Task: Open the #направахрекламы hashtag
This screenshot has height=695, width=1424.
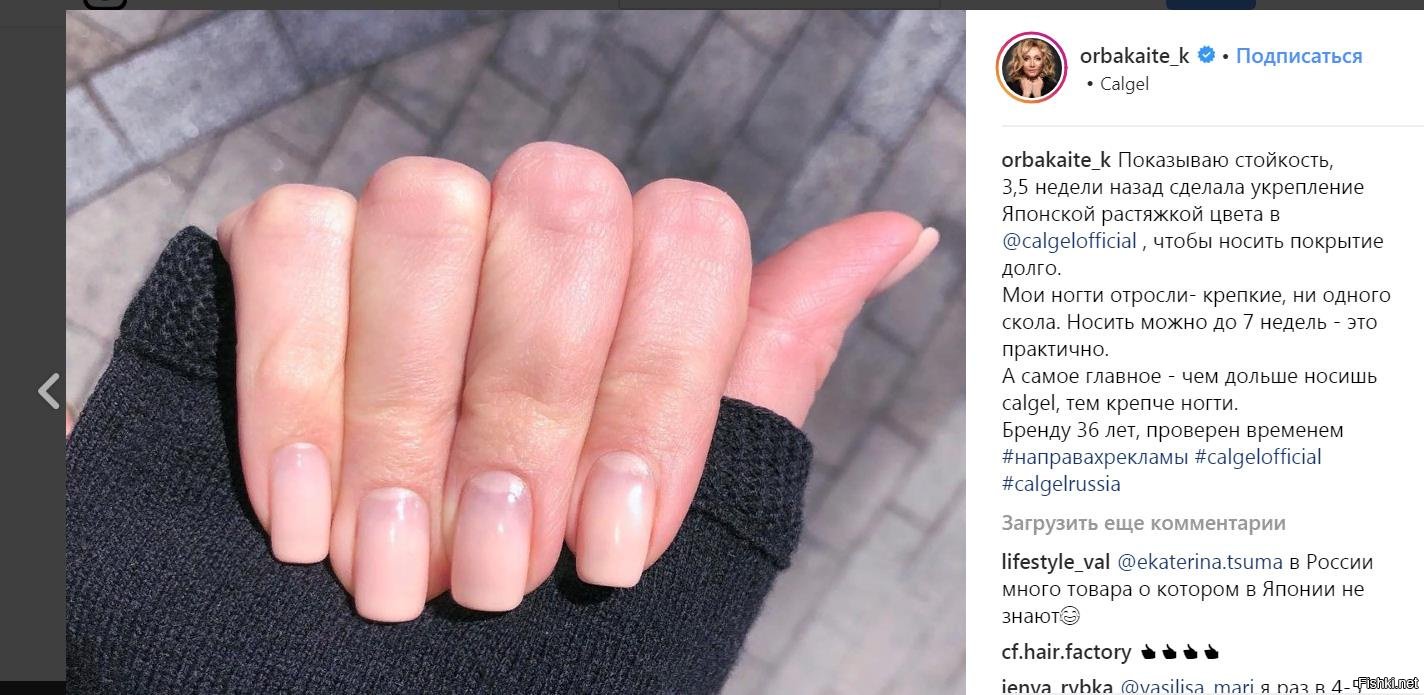Action: [x=1095, y=457]
